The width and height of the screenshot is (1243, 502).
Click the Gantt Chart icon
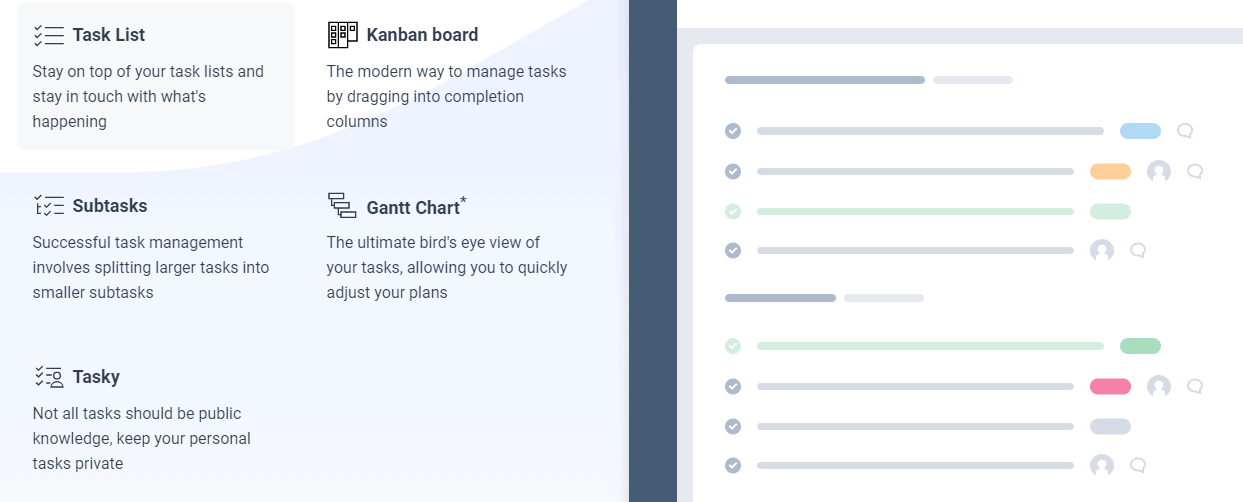click(342, 206)
